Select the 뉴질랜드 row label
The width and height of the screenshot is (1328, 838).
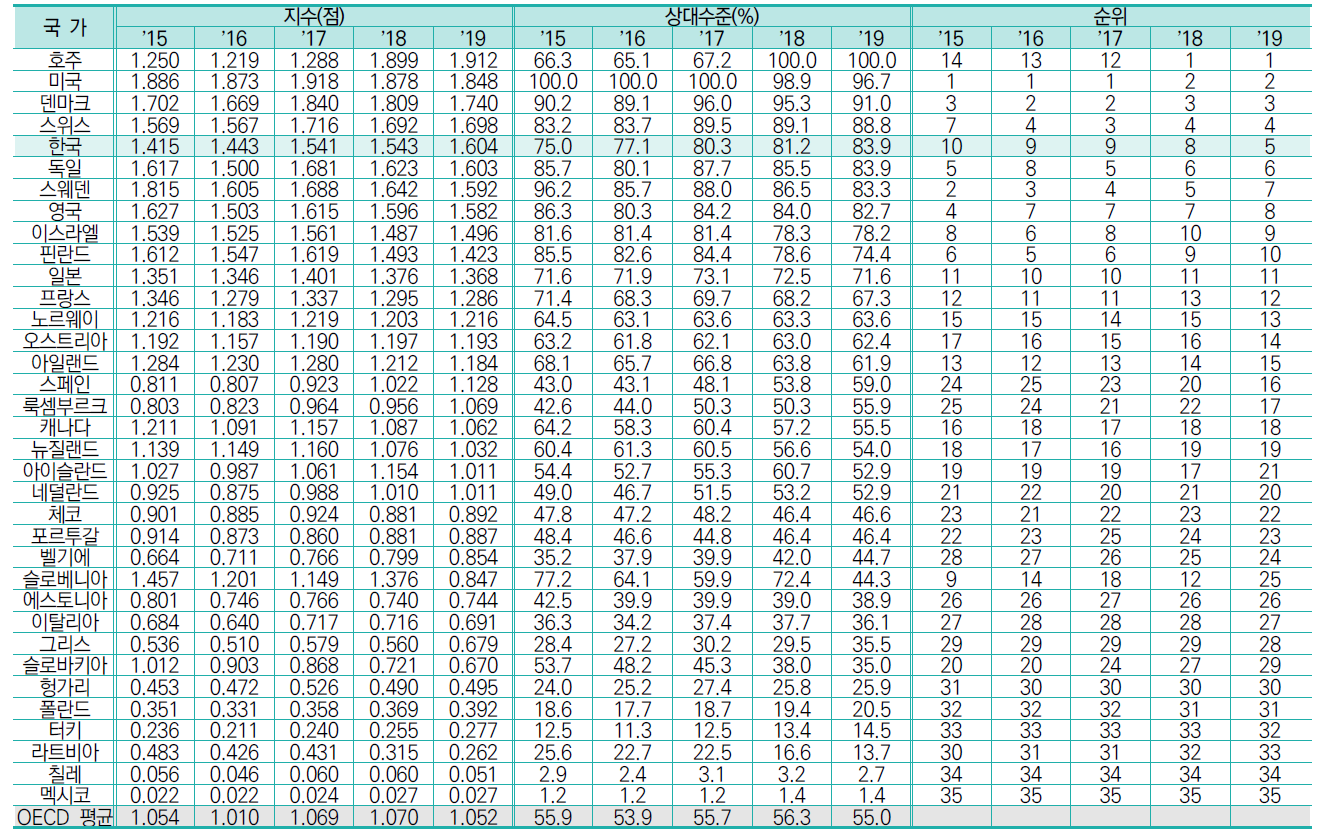coord(65,449)
